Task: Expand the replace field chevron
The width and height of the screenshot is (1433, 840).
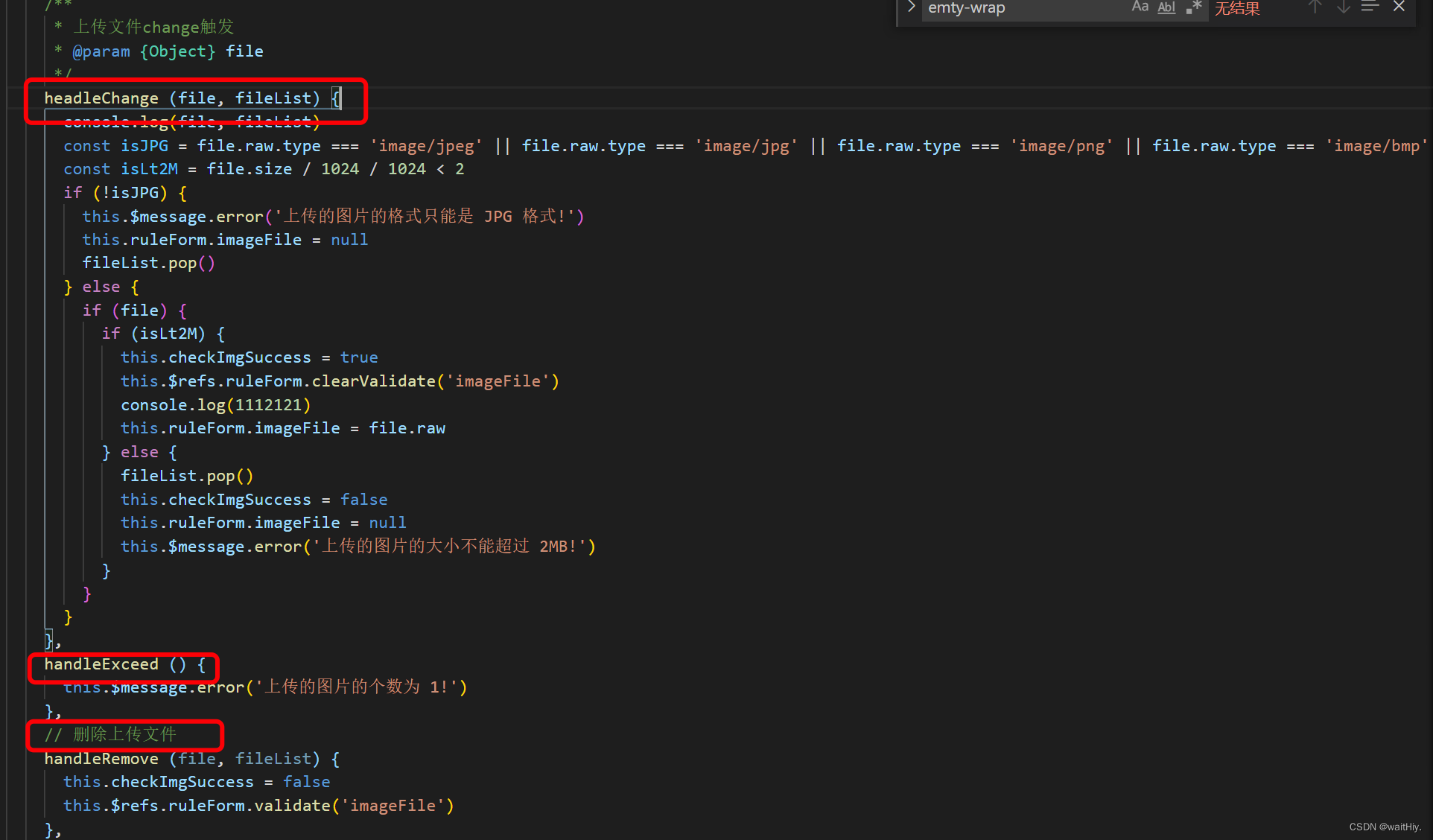Action: point(911,7)
